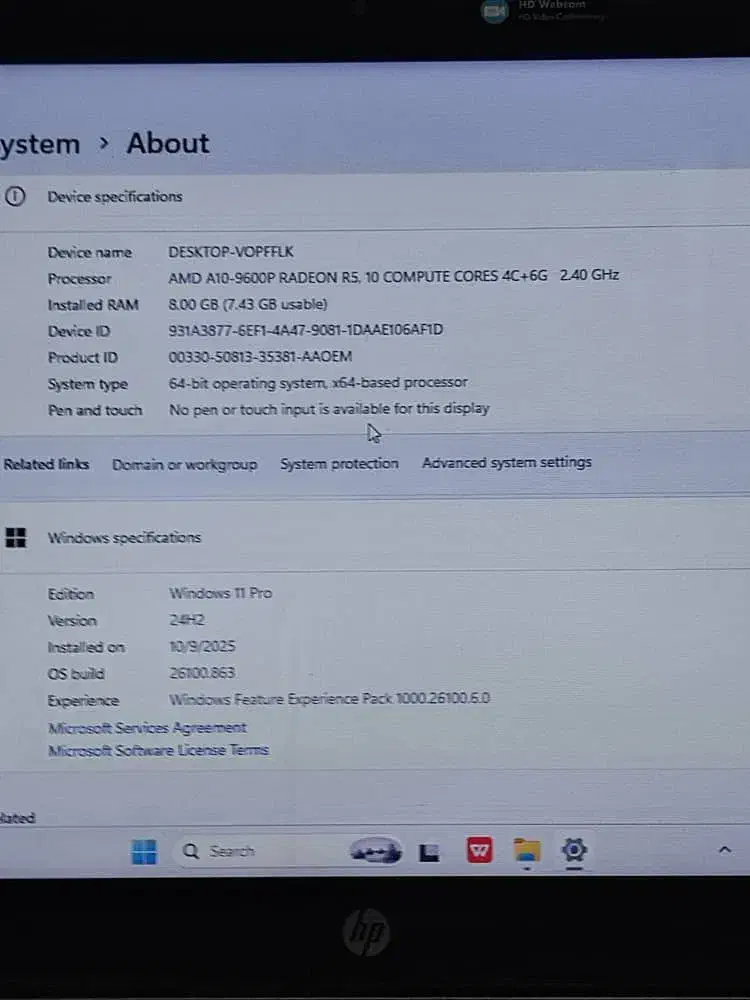
Task: Open System protection link
Action: click(339, 463)
